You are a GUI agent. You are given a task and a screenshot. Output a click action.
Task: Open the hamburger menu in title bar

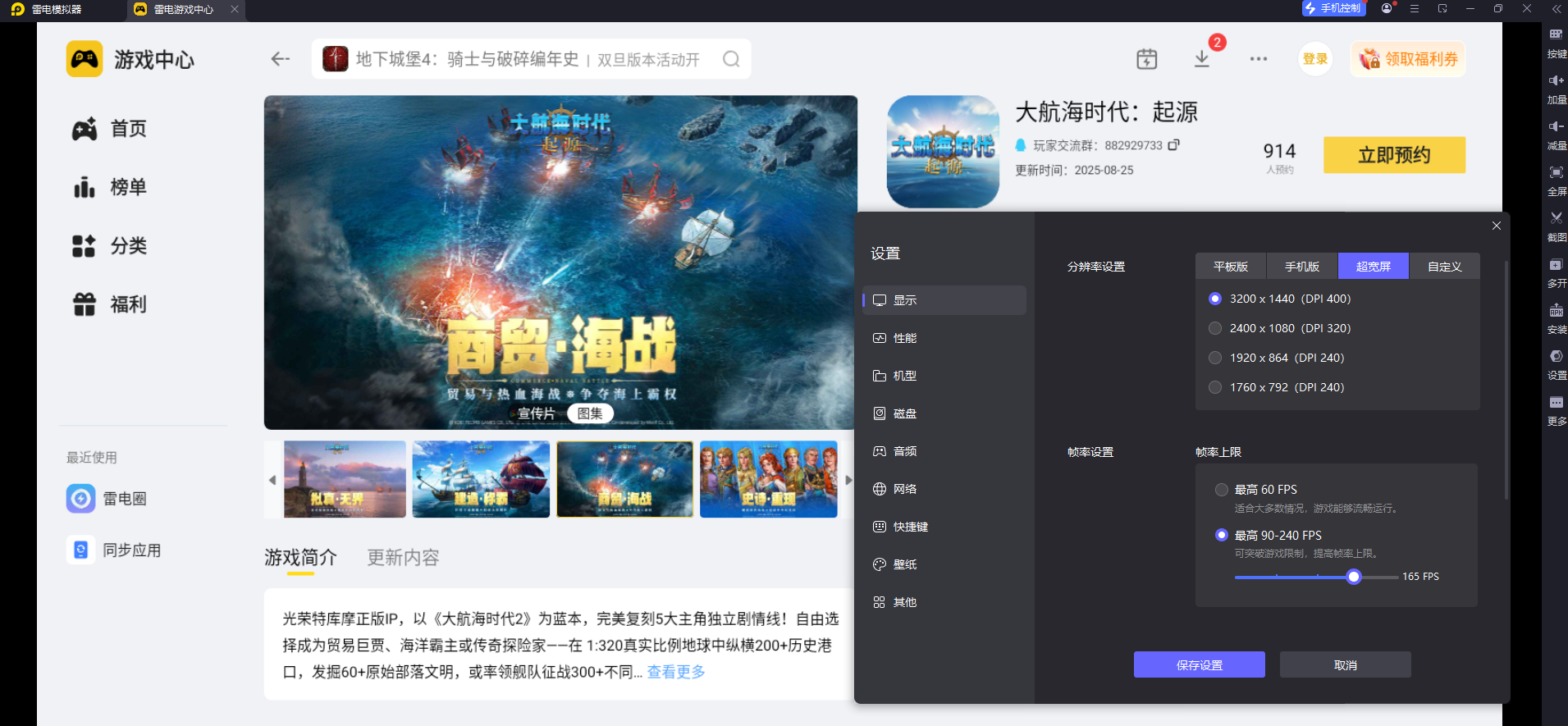[1415, 8]
